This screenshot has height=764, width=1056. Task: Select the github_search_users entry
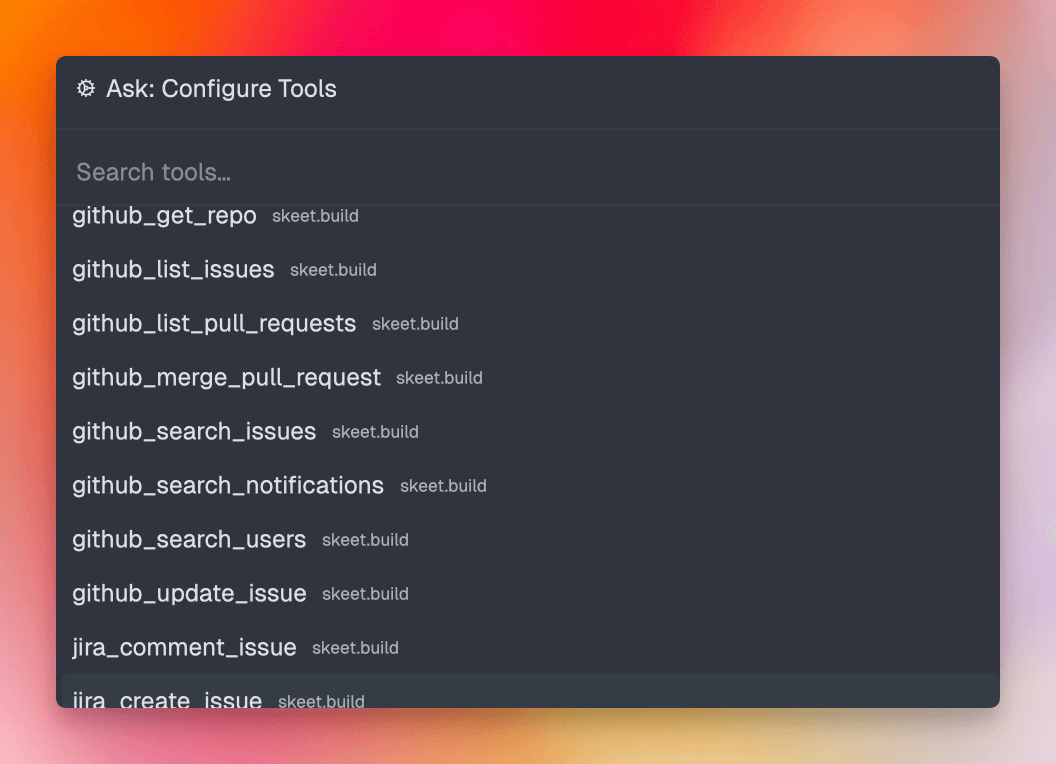[530, 539]
